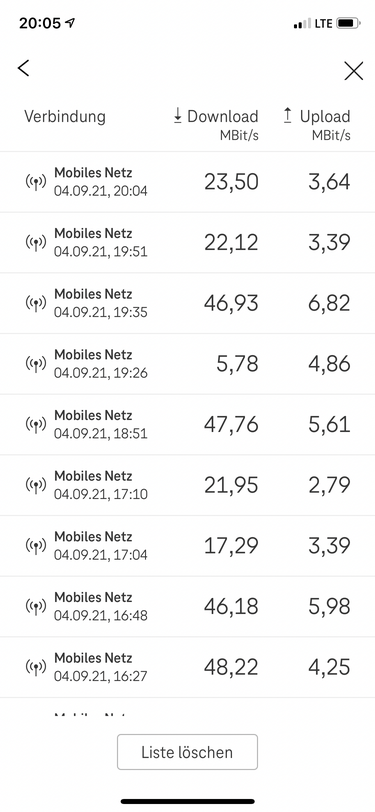Tap the location arrow beside clock
This screenshot has height=812, width=375.
click(x=69, y=23)
